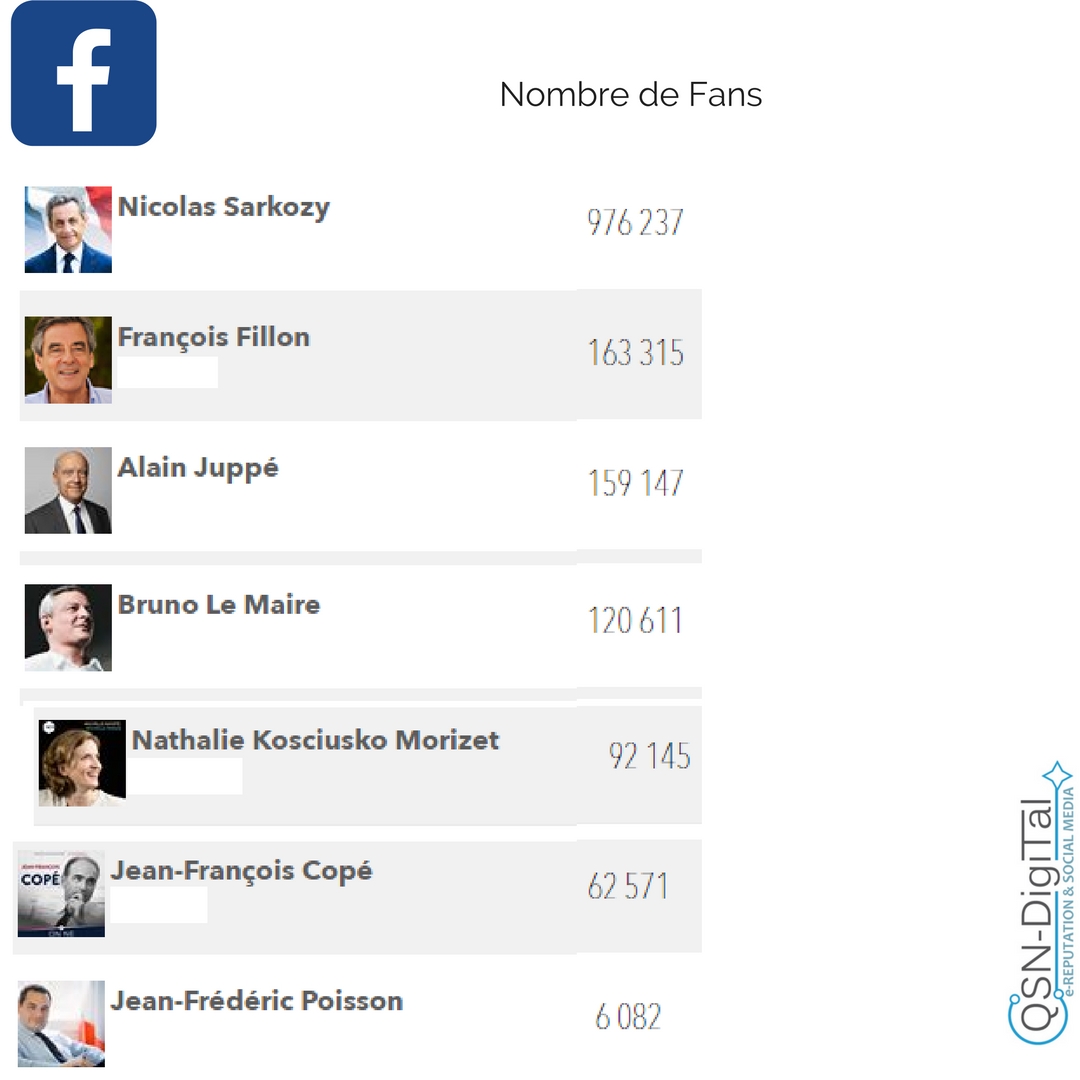1080x1080 pixels.
Task: Click Sarkozy's 976 237 fan count
Action: click(635, 222)
